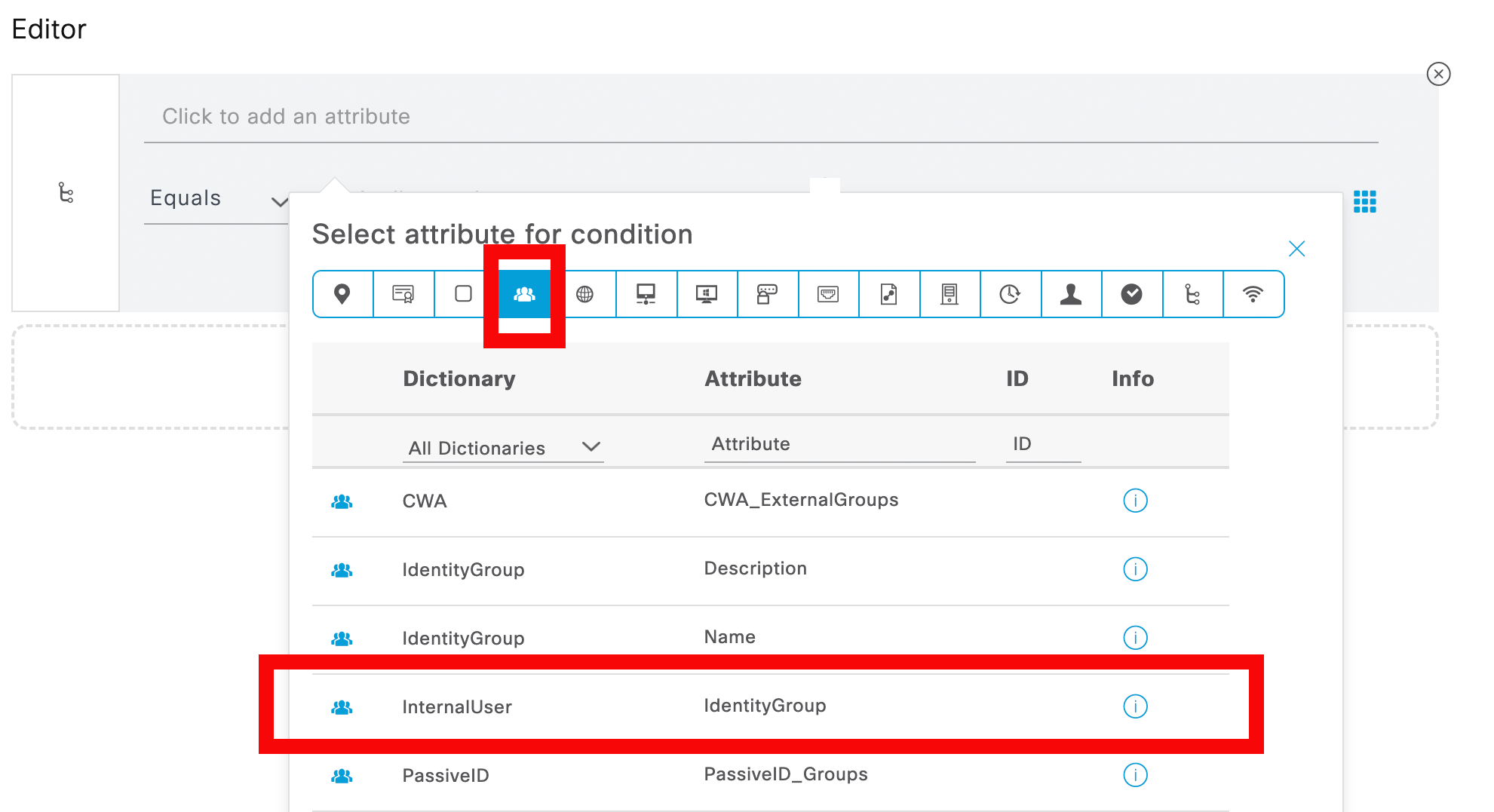
Task: Select the document file filter icon
Action: coord(889,294)
